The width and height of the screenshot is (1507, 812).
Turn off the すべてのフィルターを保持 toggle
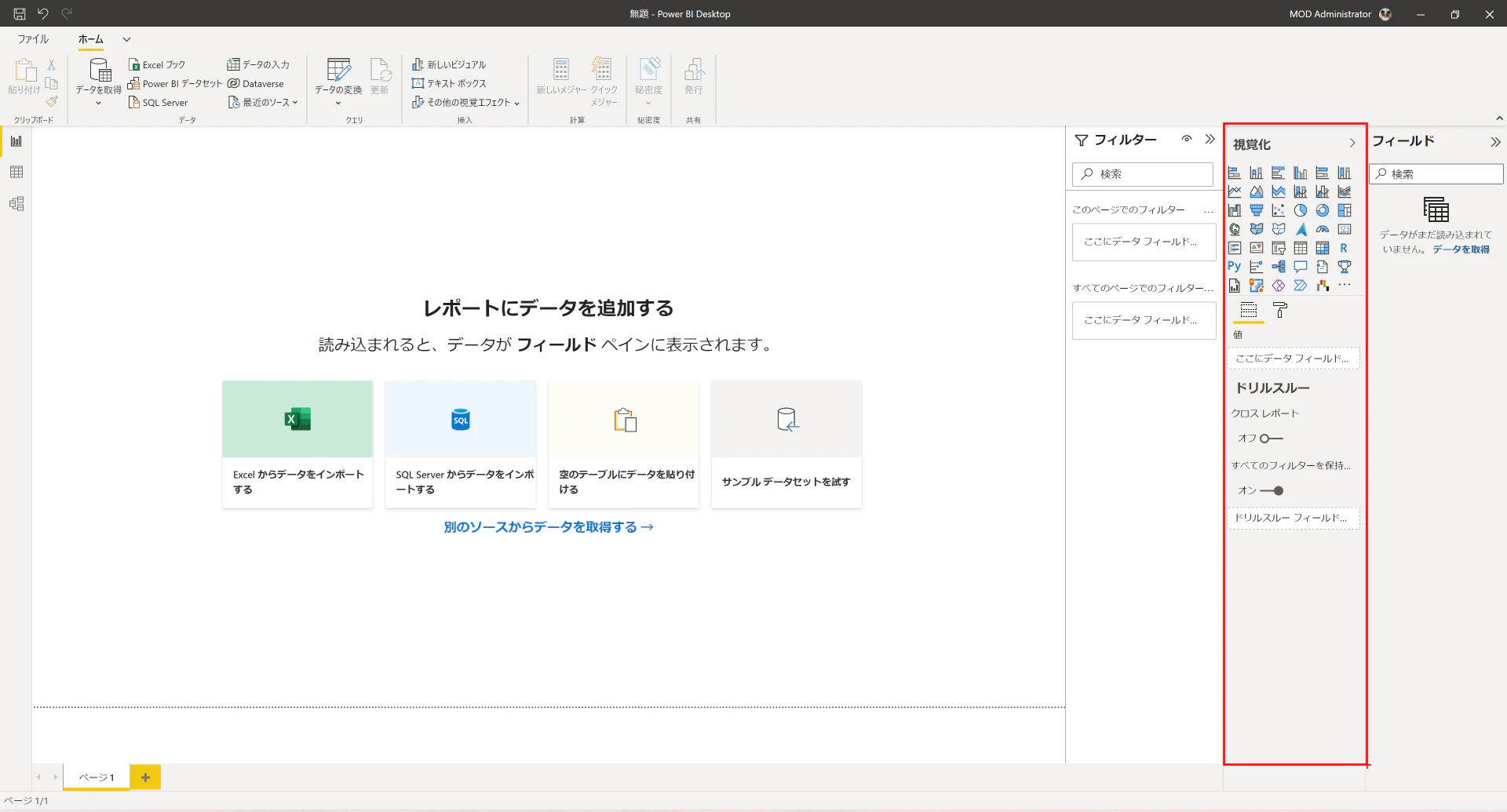[x=1272, y=490]
